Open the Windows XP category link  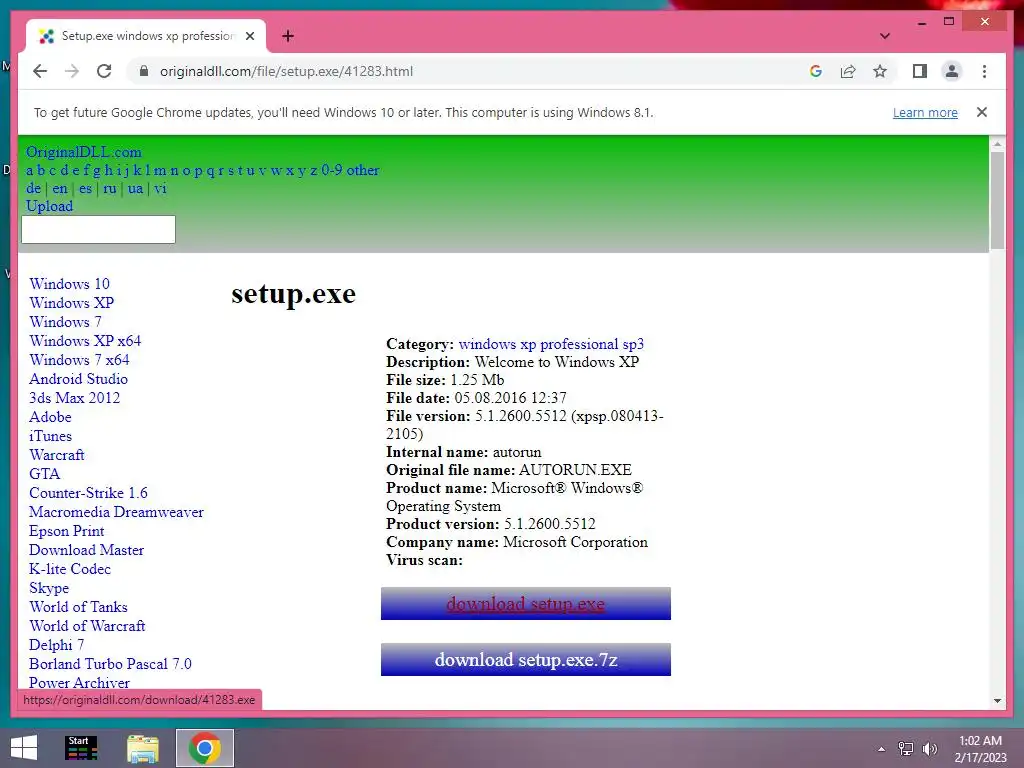[71, 303]
